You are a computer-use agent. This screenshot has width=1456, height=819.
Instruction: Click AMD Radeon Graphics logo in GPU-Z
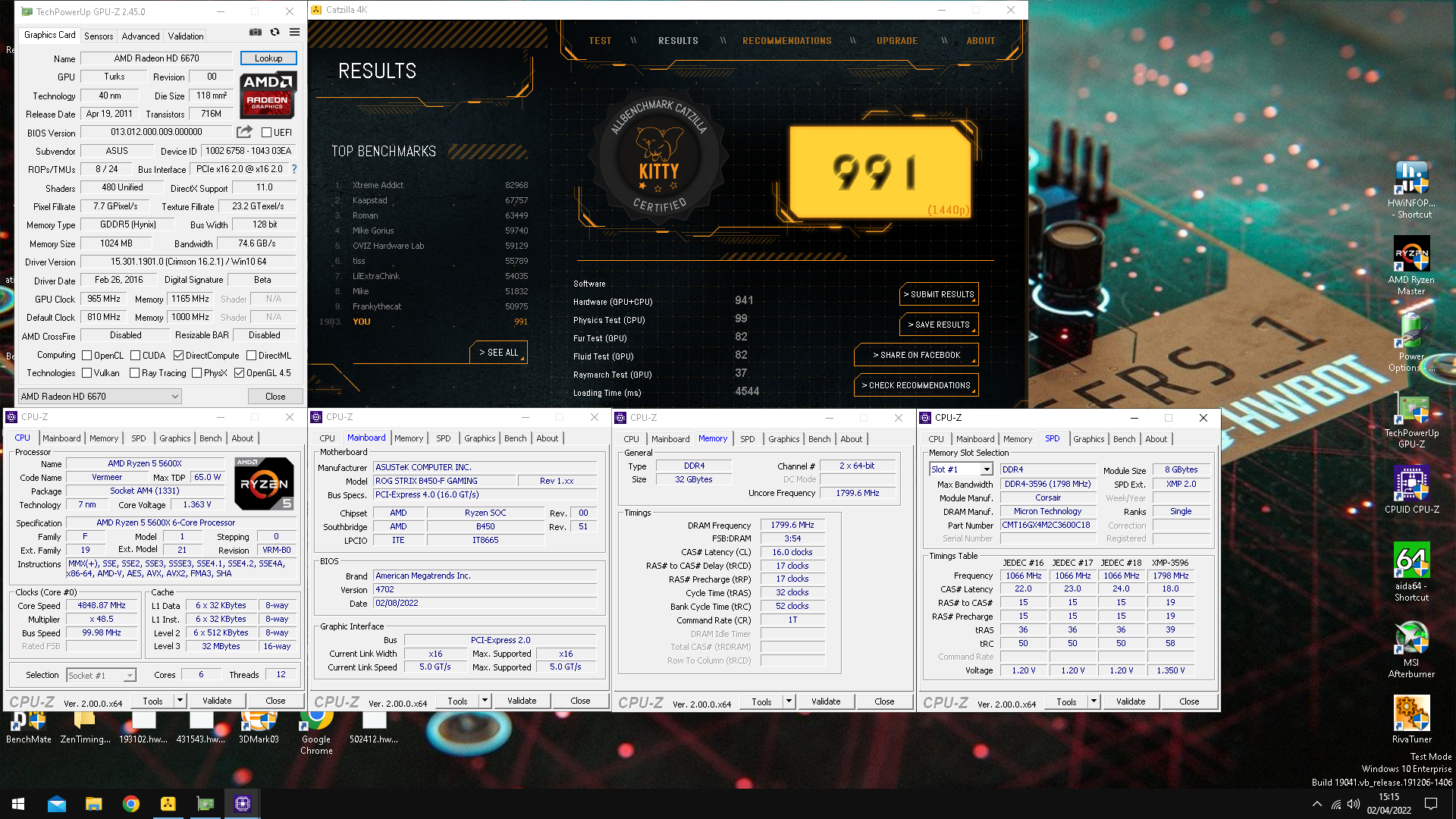[x=268, y=96]
